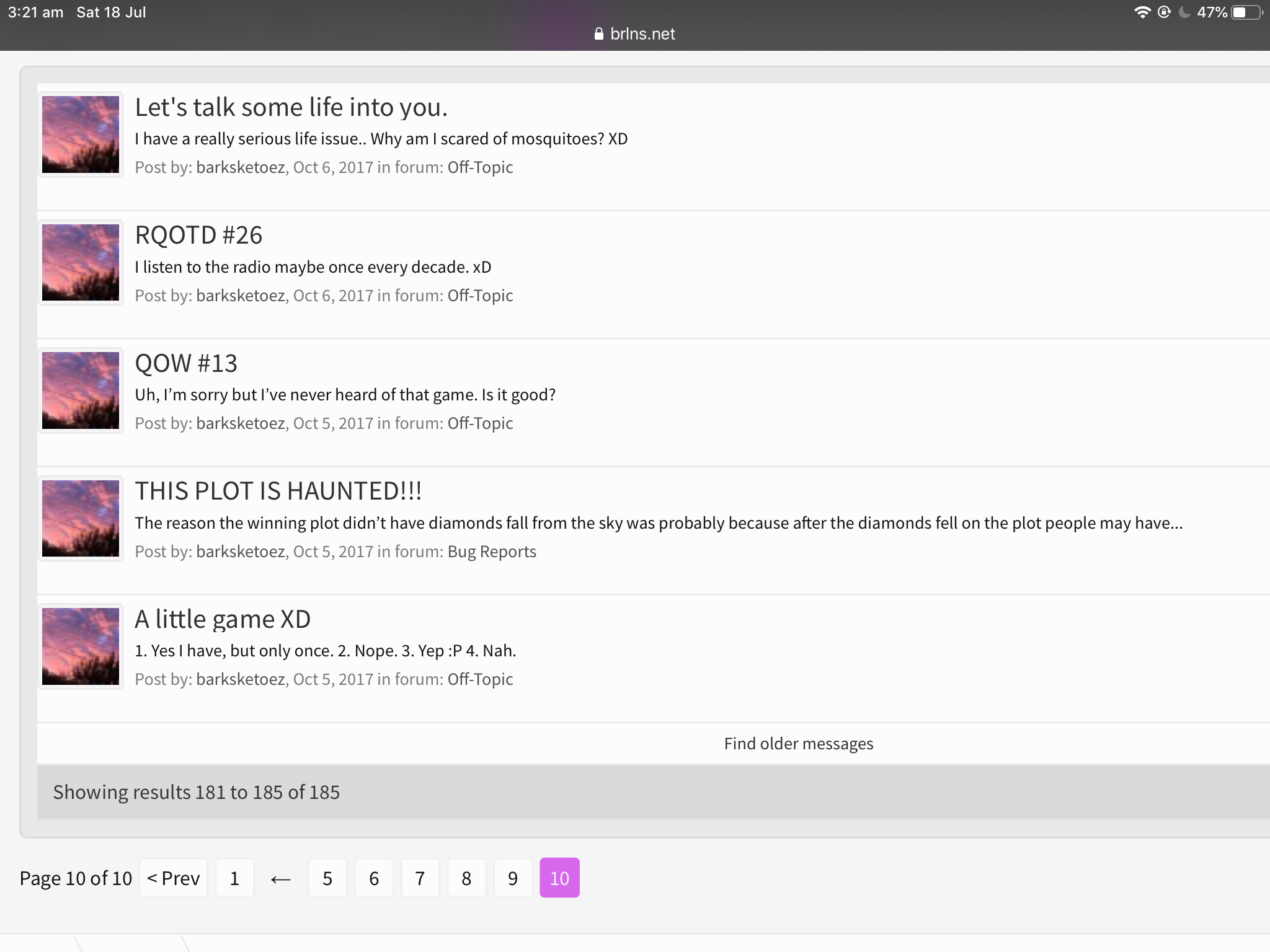1270x952 pixels.
Task: Click avatar next to THIS PLOT IS HAUNTED!!!
Action: pyautogui.click(x=81, y=519)
